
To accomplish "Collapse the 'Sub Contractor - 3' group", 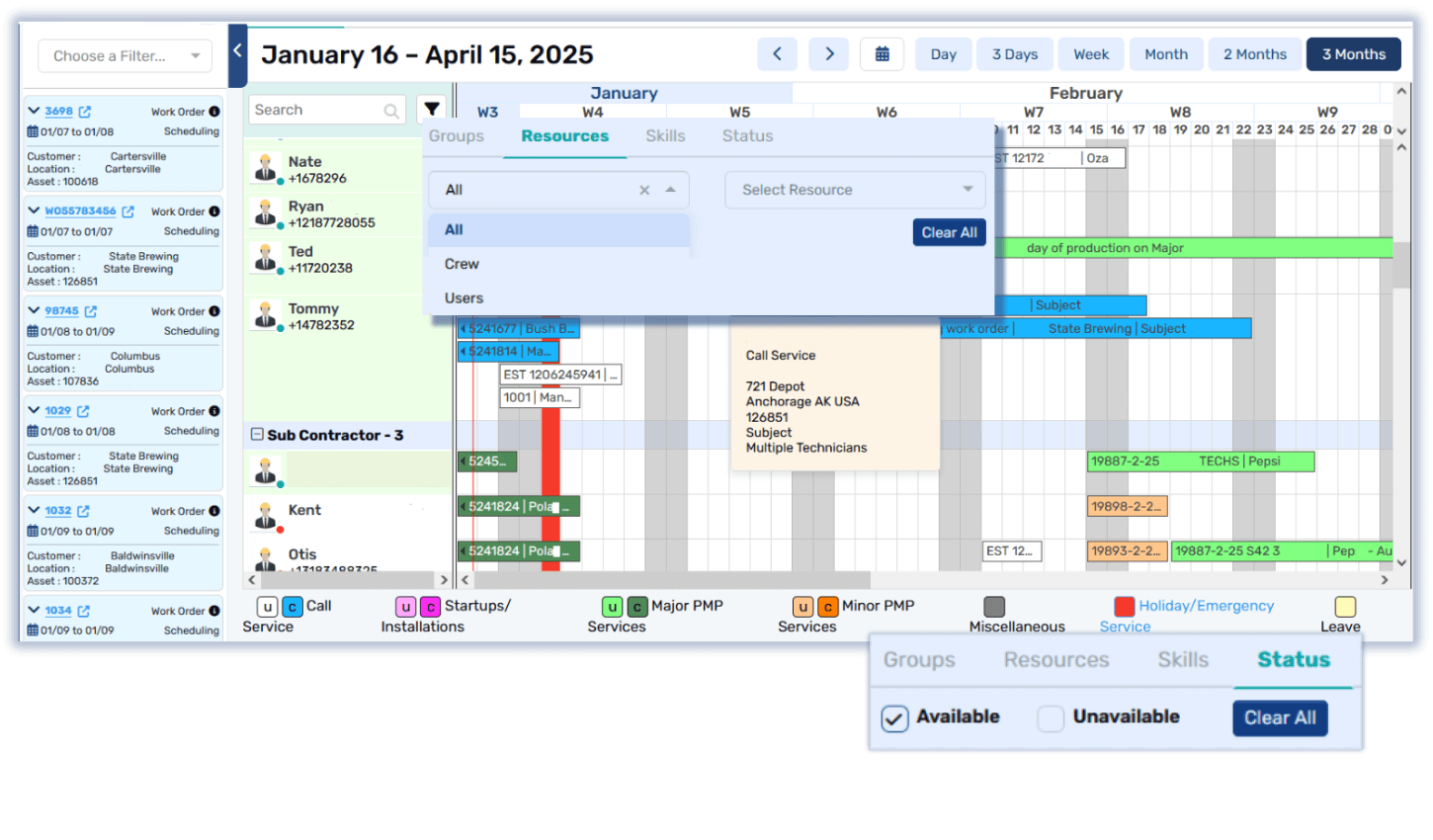I will [x=258, y=434].
